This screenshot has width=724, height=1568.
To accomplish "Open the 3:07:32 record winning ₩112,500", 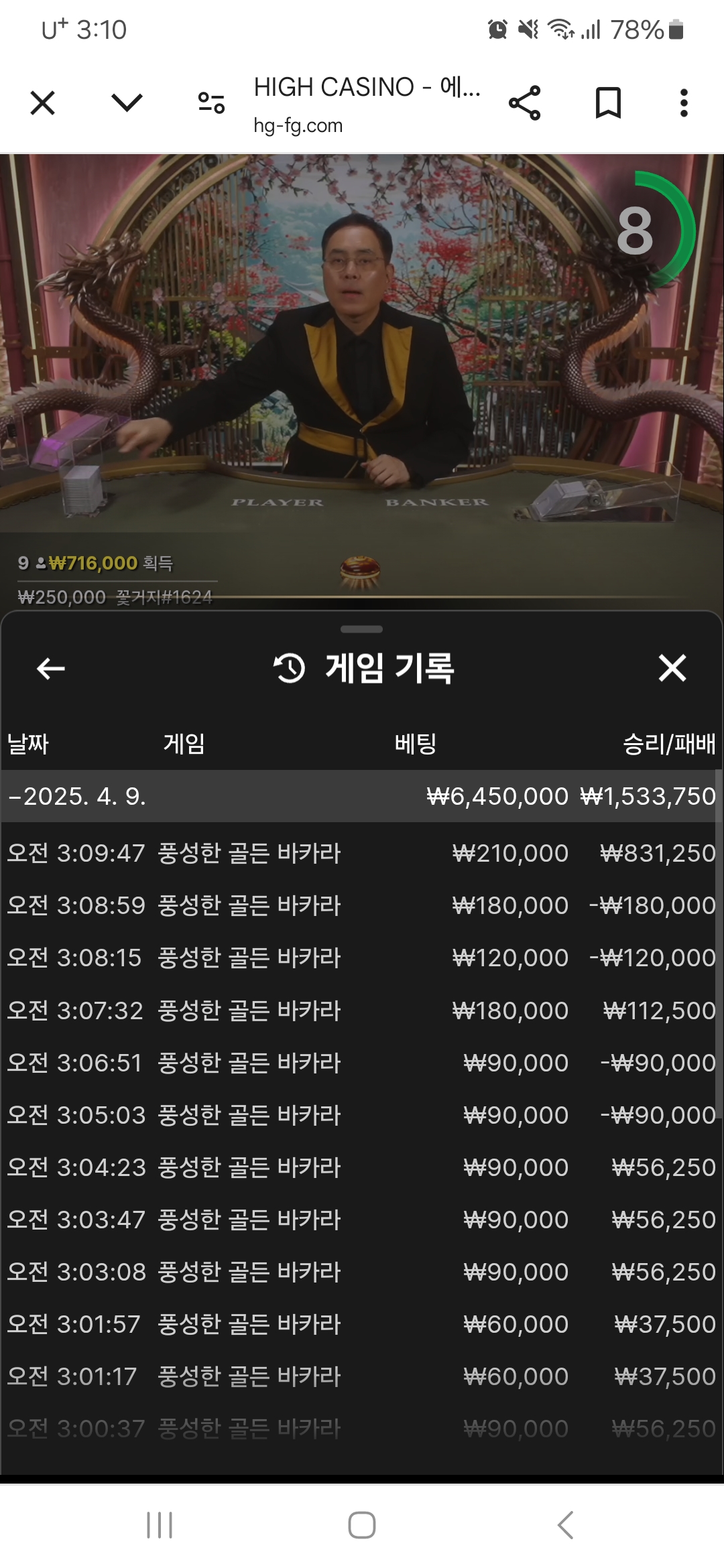I will coord(362,1010).
